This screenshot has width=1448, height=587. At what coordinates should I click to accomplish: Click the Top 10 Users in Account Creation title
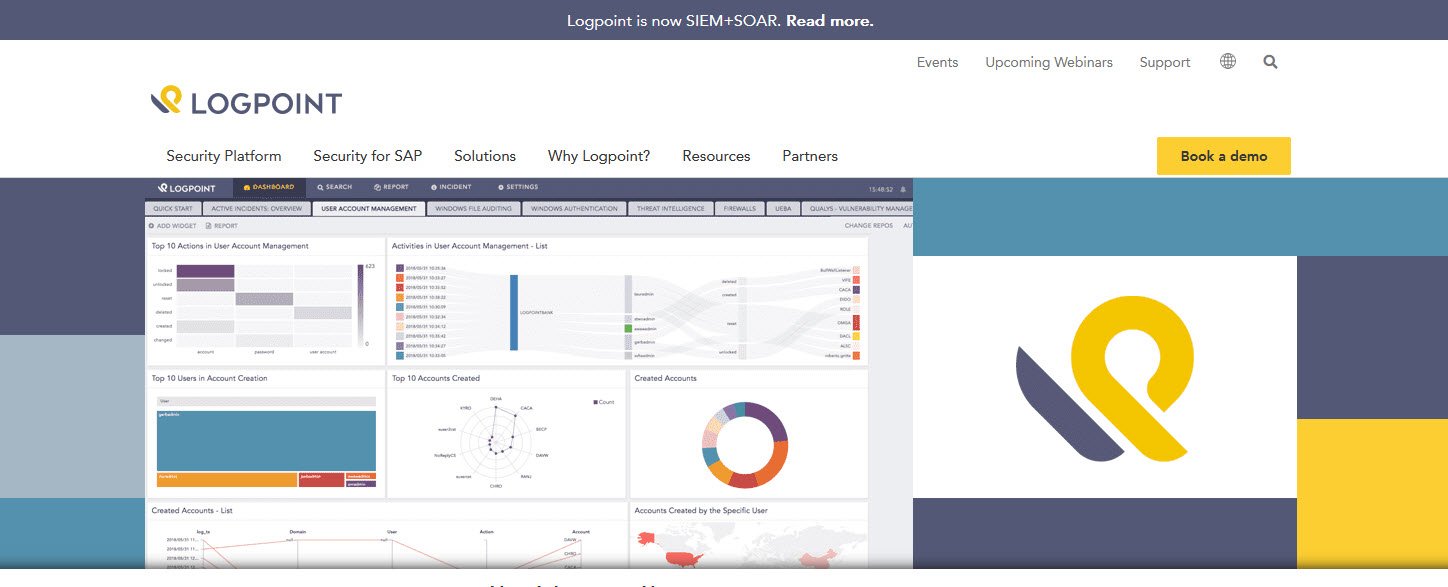point(209,378)
